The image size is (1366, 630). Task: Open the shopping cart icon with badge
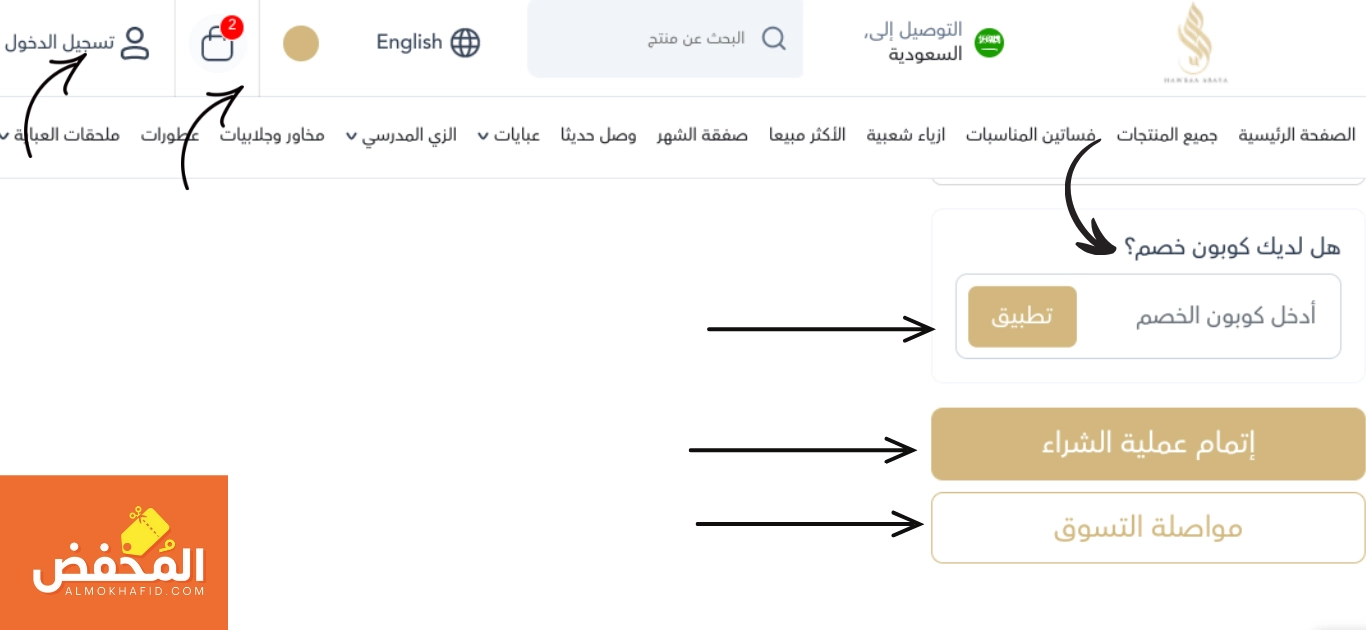click(217, 44)
